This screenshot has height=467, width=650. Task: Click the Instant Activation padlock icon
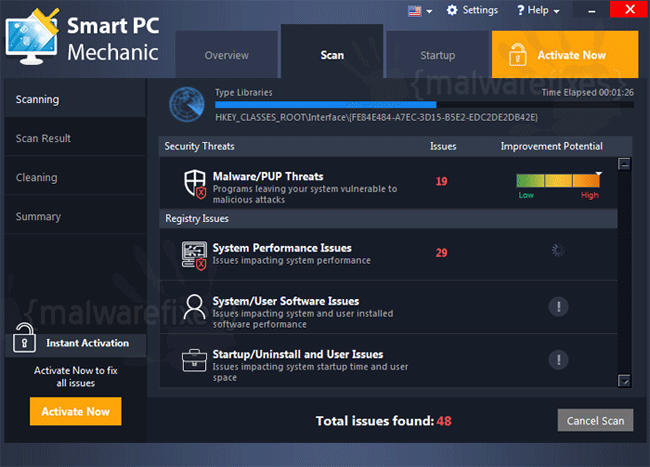[24, 338]
